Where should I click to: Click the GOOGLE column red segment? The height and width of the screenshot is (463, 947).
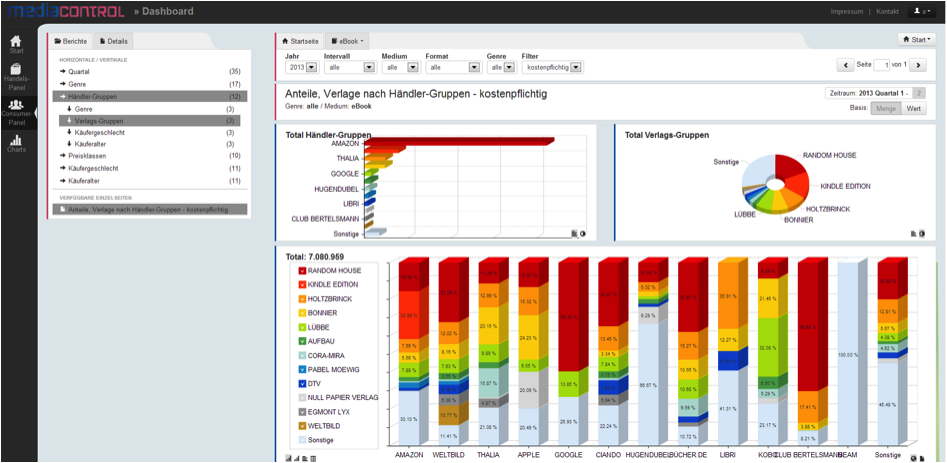[x=571, y=317]
